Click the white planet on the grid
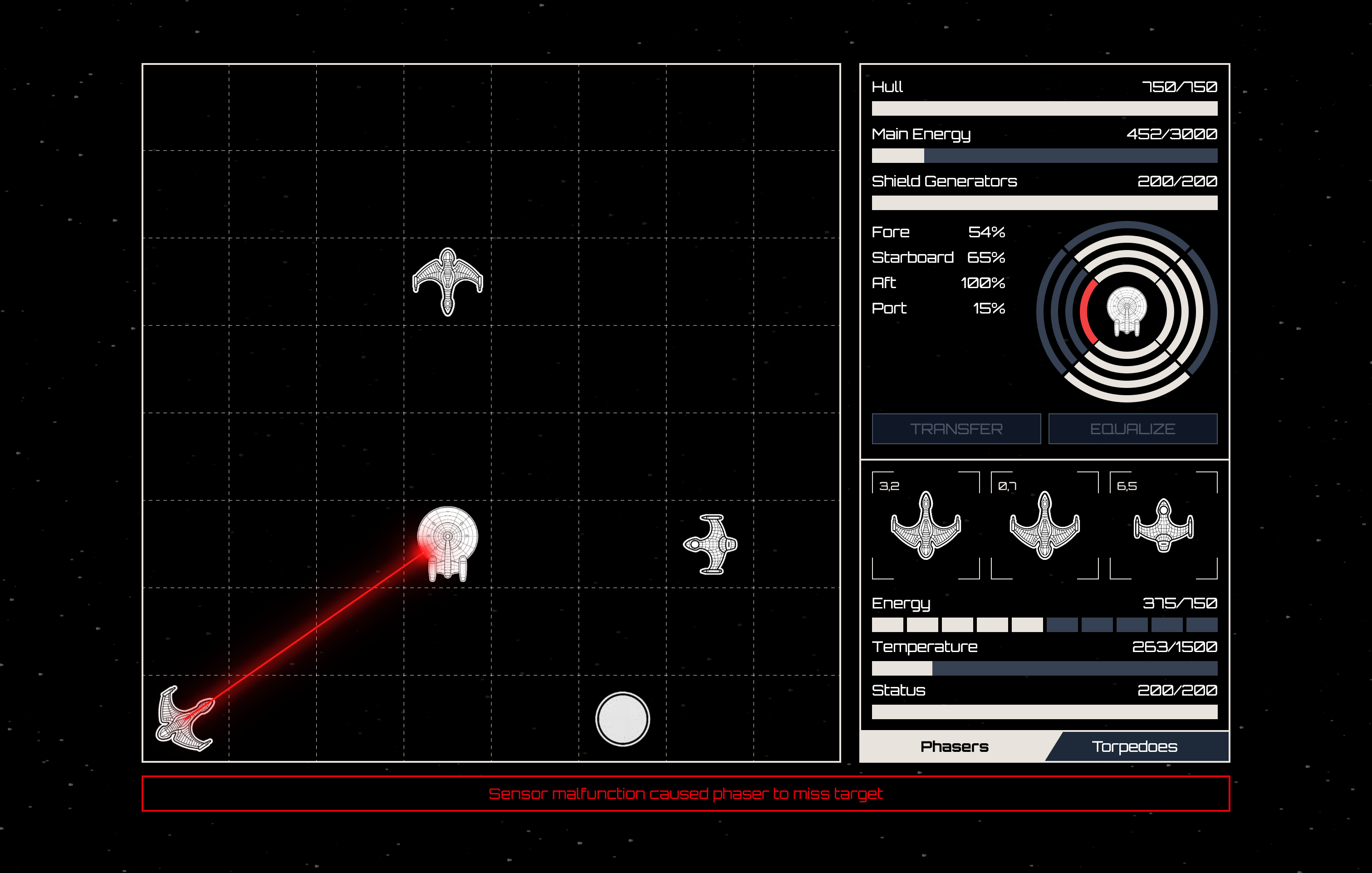The image size is (1372, 873). coord(622,719)
